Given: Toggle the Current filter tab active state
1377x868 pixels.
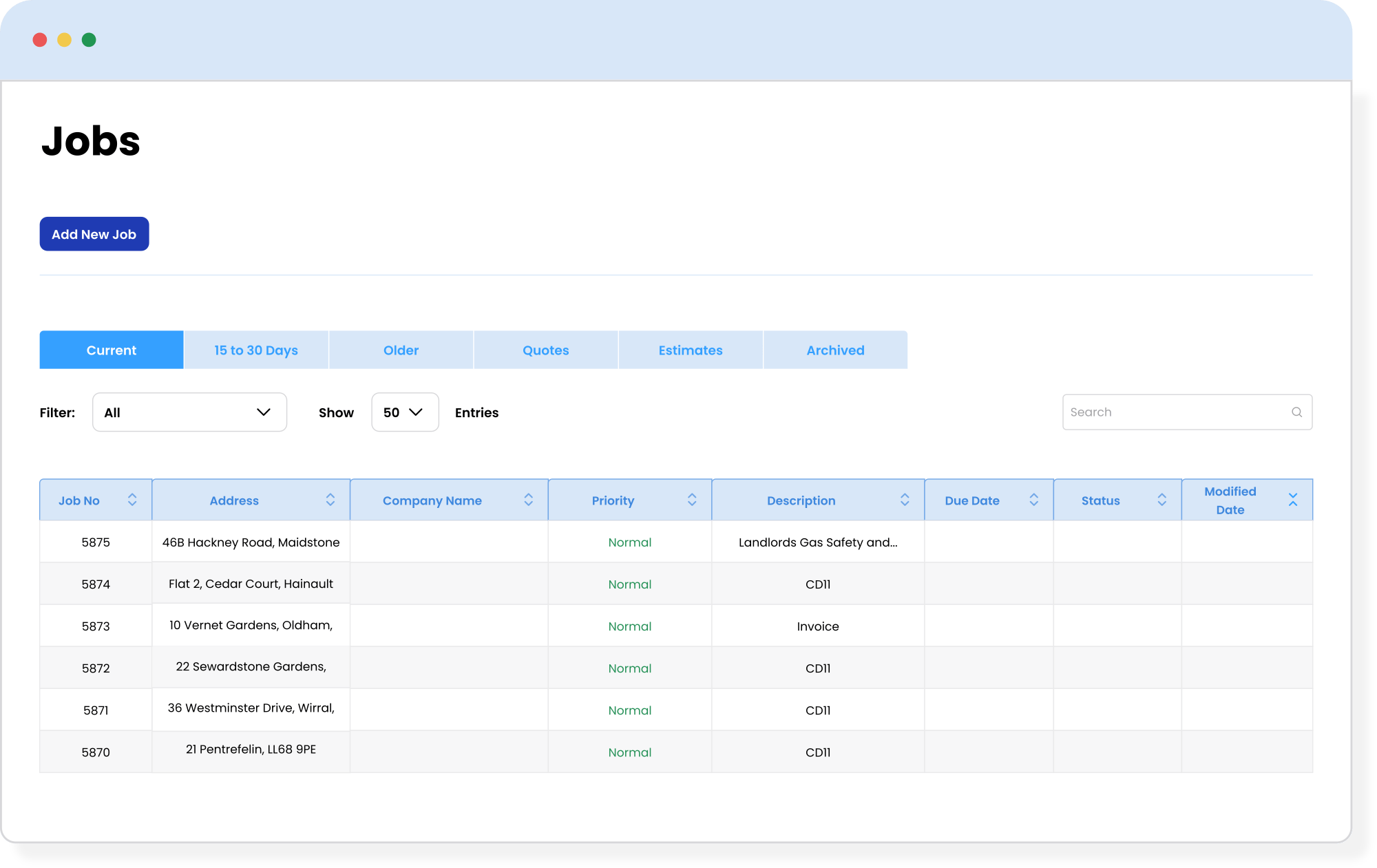Looking at the screenshot, I should coord(112,349).
